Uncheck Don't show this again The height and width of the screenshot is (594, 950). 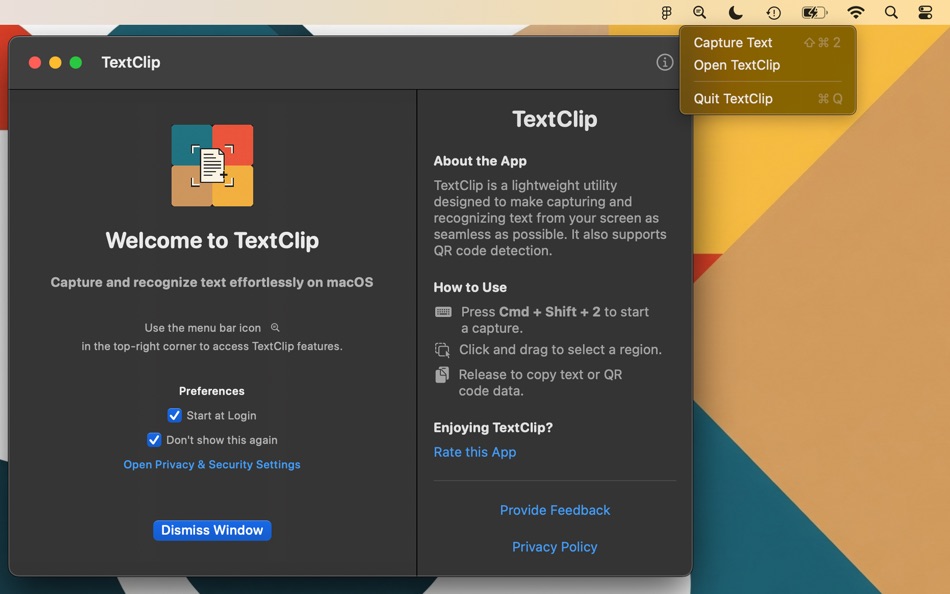coord(154,439)
